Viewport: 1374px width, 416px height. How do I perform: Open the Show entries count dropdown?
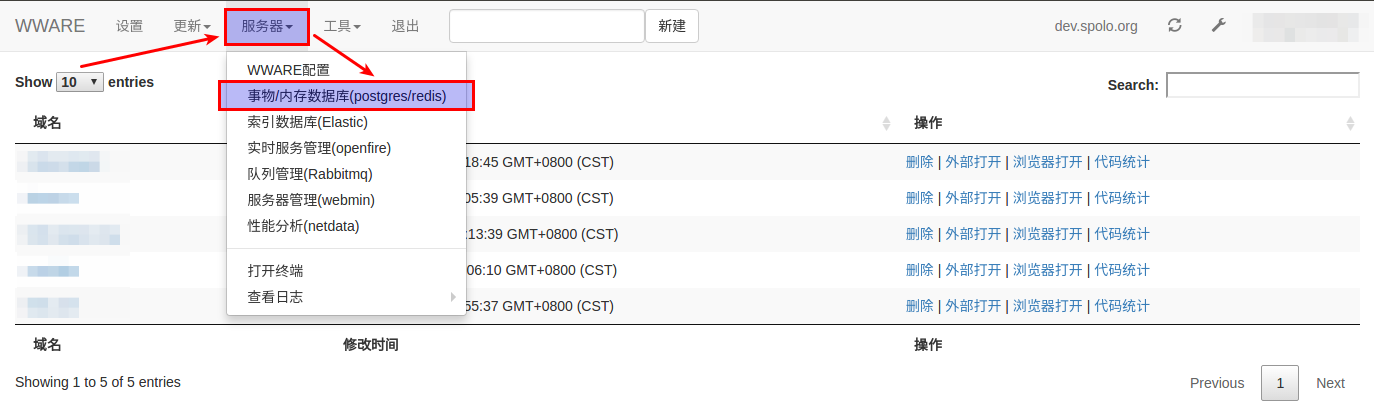pos(81,82)
